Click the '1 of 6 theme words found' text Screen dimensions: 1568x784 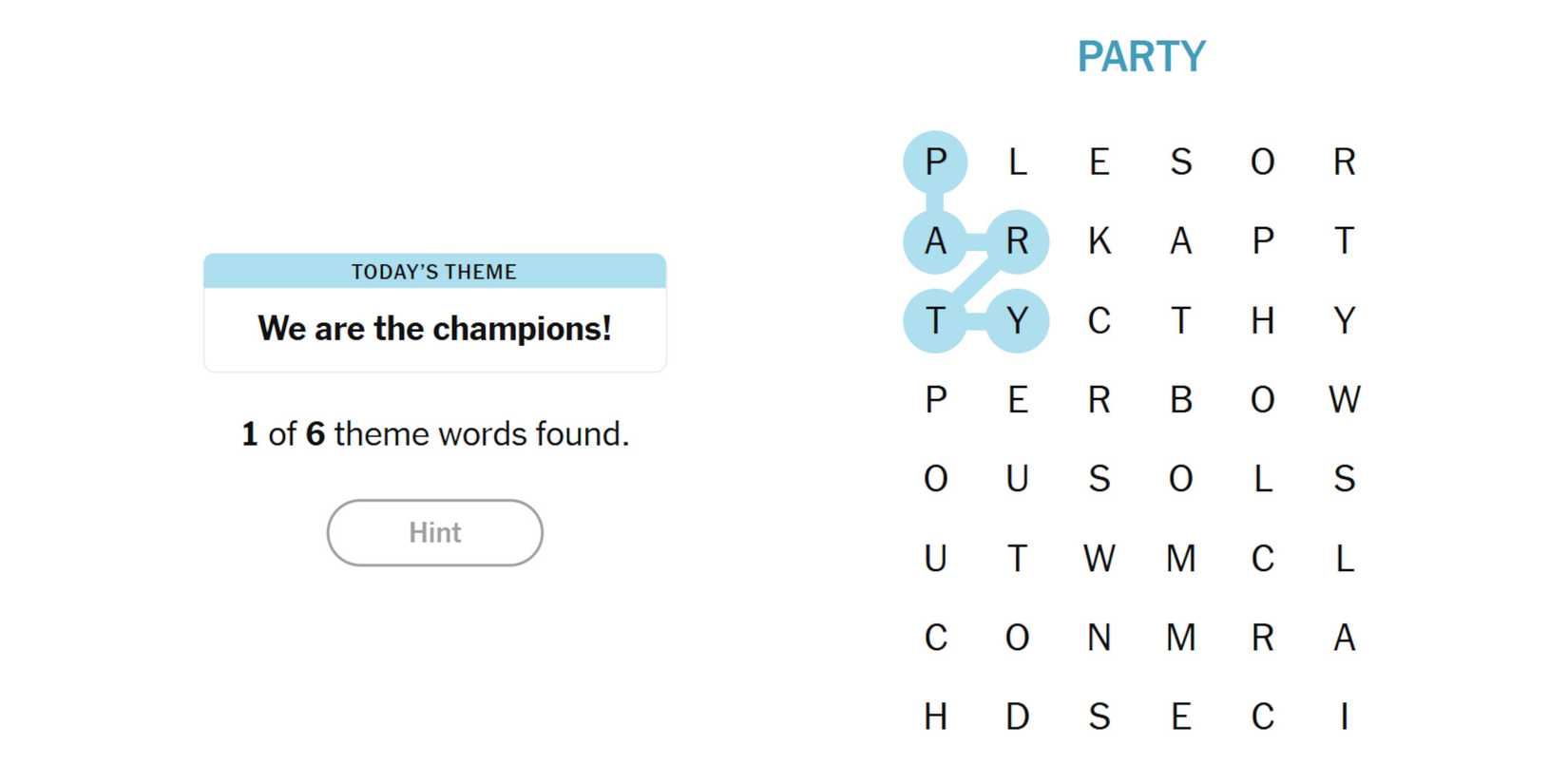(434, 434)
